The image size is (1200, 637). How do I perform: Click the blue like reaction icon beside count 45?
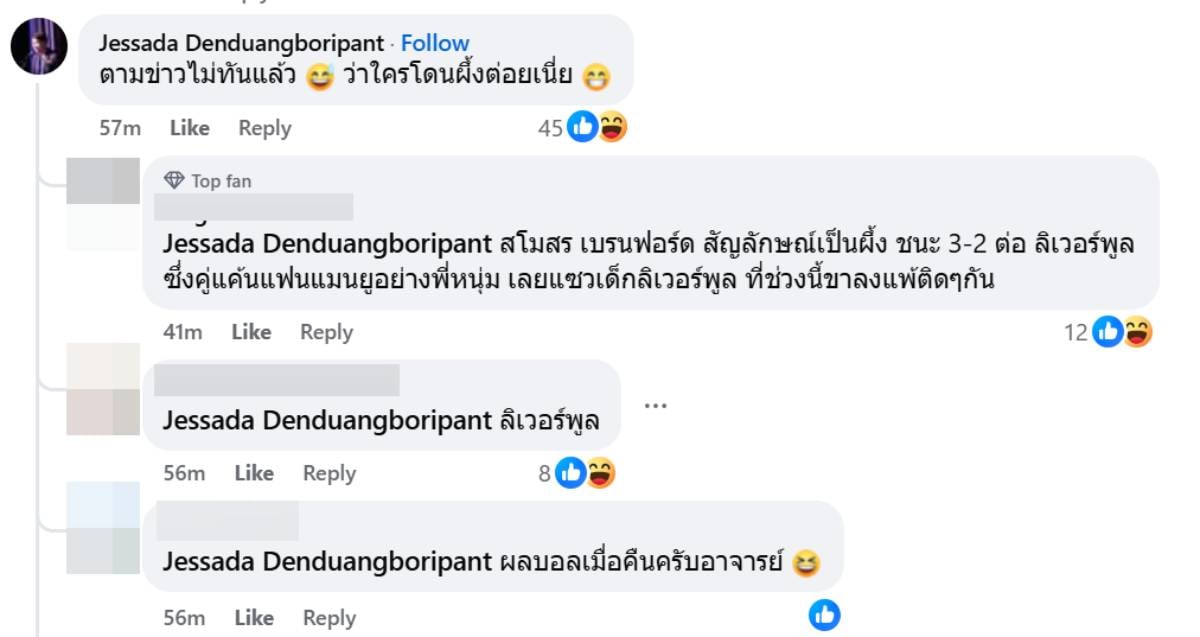pyautogui.click(x=582, y=127)
